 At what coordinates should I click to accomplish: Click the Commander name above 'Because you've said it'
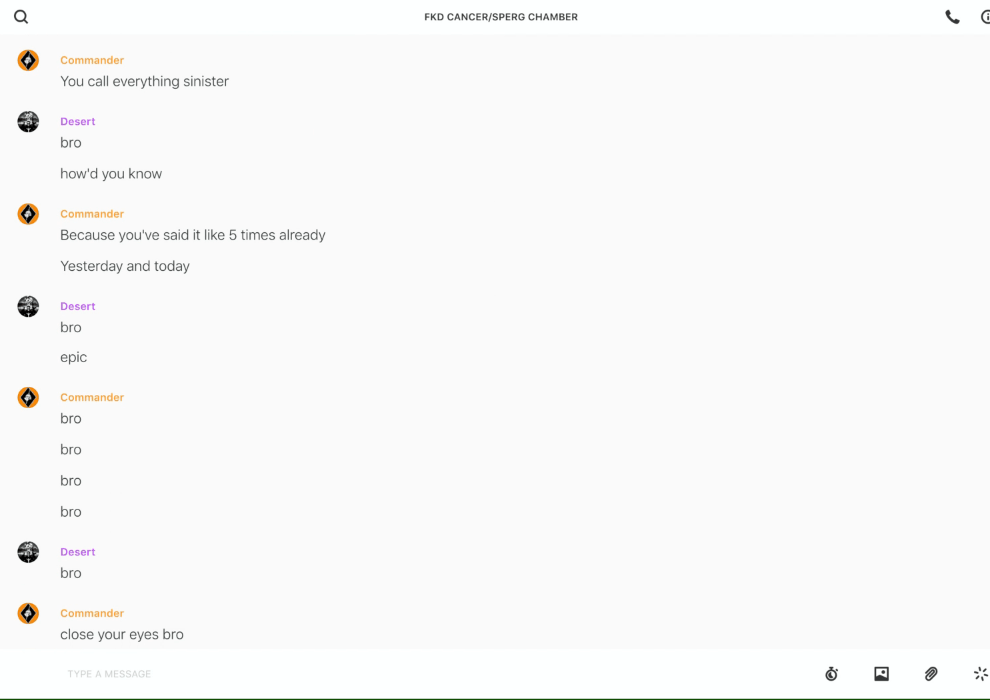(x=92, y=213)
